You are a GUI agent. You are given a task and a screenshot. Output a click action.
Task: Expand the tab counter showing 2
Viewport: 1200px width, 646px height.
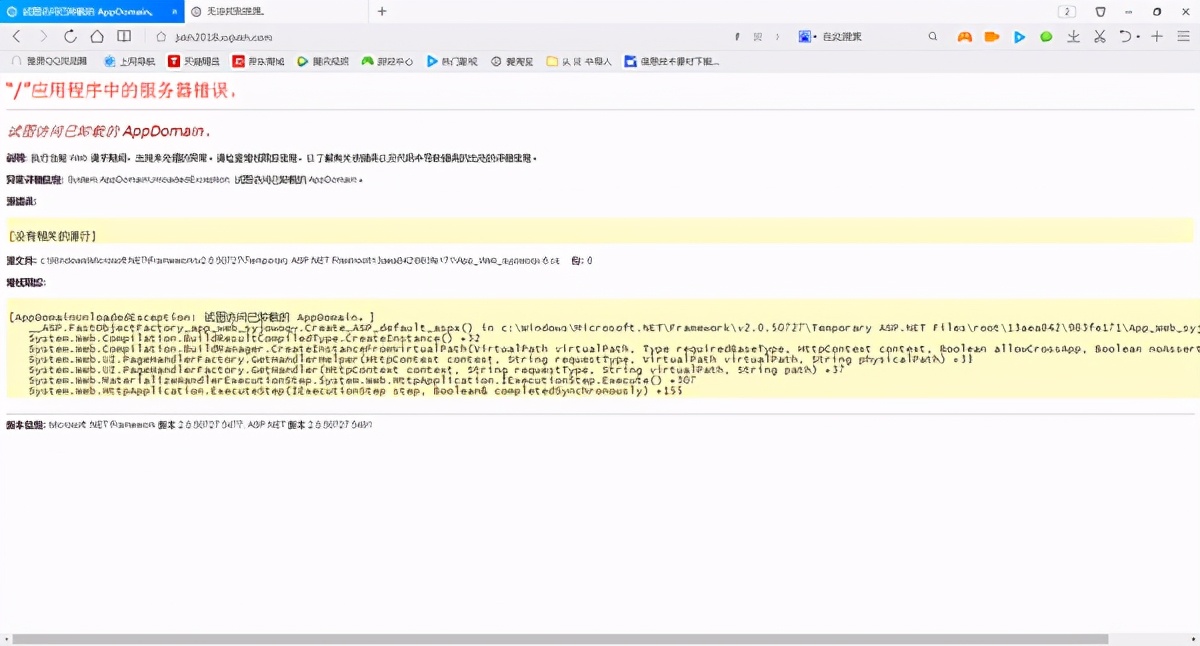(1066, 11)
